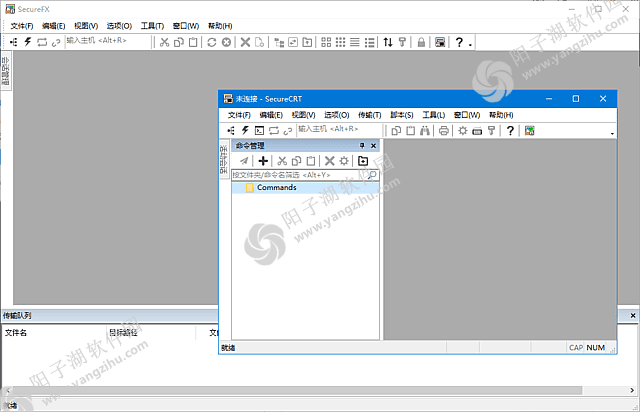Minimize the SecureCRT window
The height and width of the screenshot is (412, 640).
[x=549, y=99]
